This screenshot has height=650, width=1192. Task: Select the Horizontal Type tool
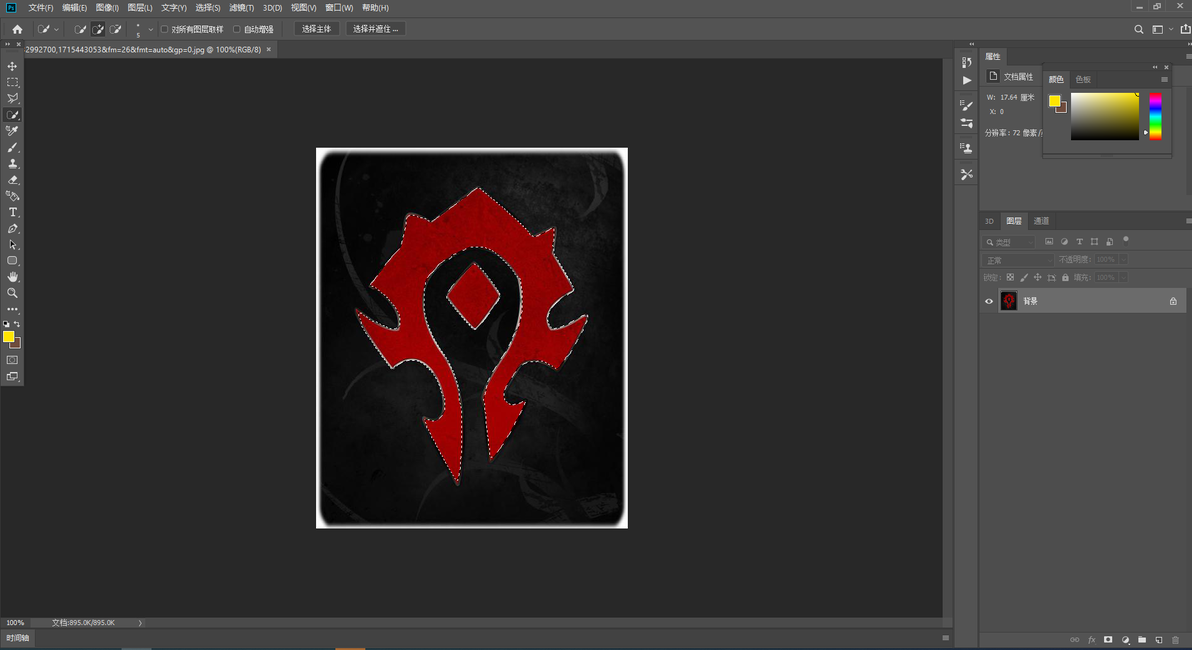click(12, 212)
